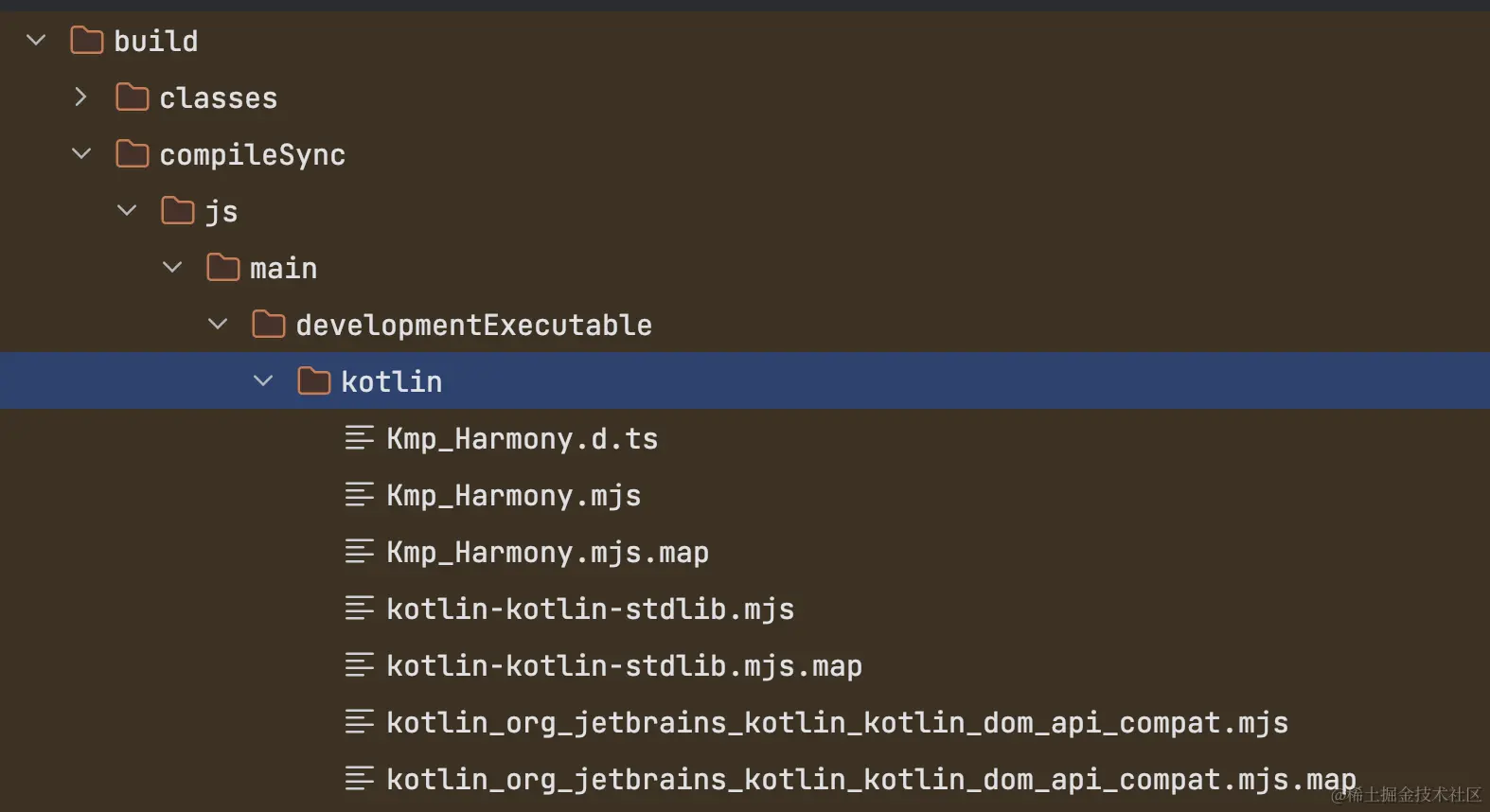Image resolution: width=1490 pixels, height=812 pixels.
Task: Select the kotlin_dom_api_compat.mjs file name
Action: [837, 723]
